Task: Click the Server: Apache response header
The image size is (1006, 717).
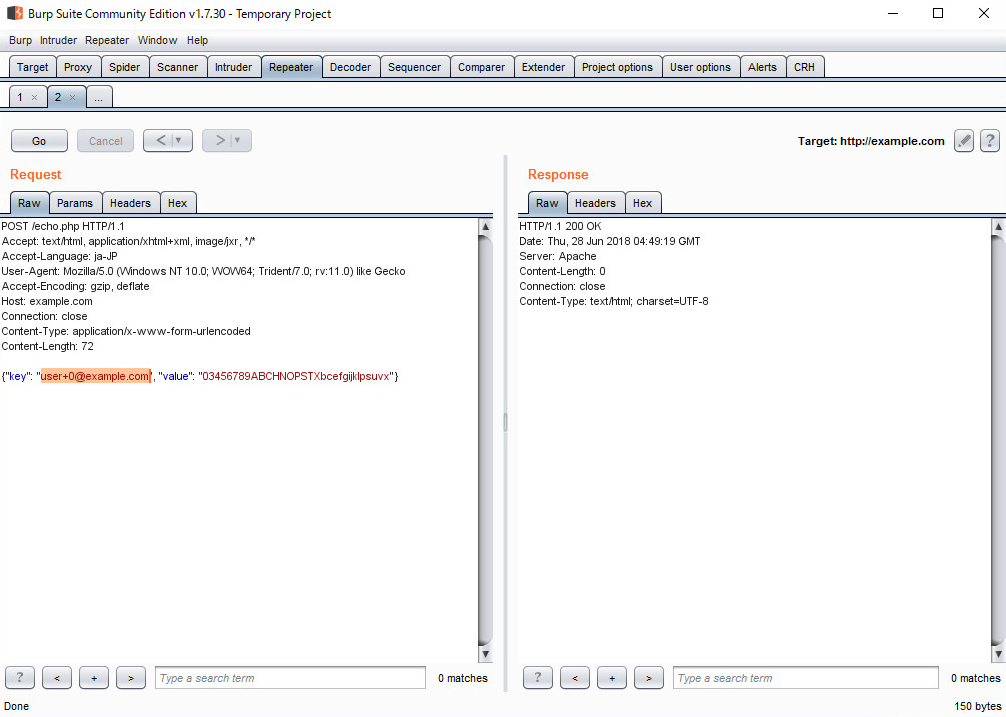Action: pyautogui.click(x=558, y=256)
